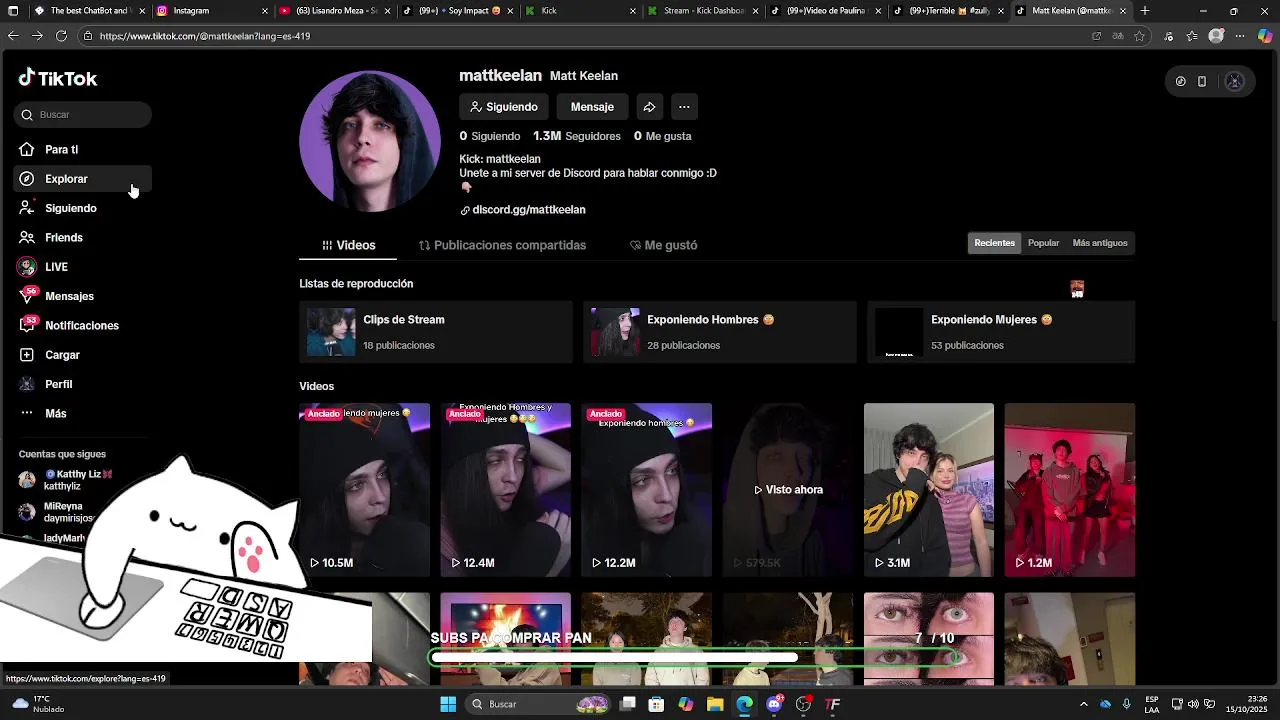
Task: Open the Visto ahora video
Action: pyautogui.click(x=788, y=490)
